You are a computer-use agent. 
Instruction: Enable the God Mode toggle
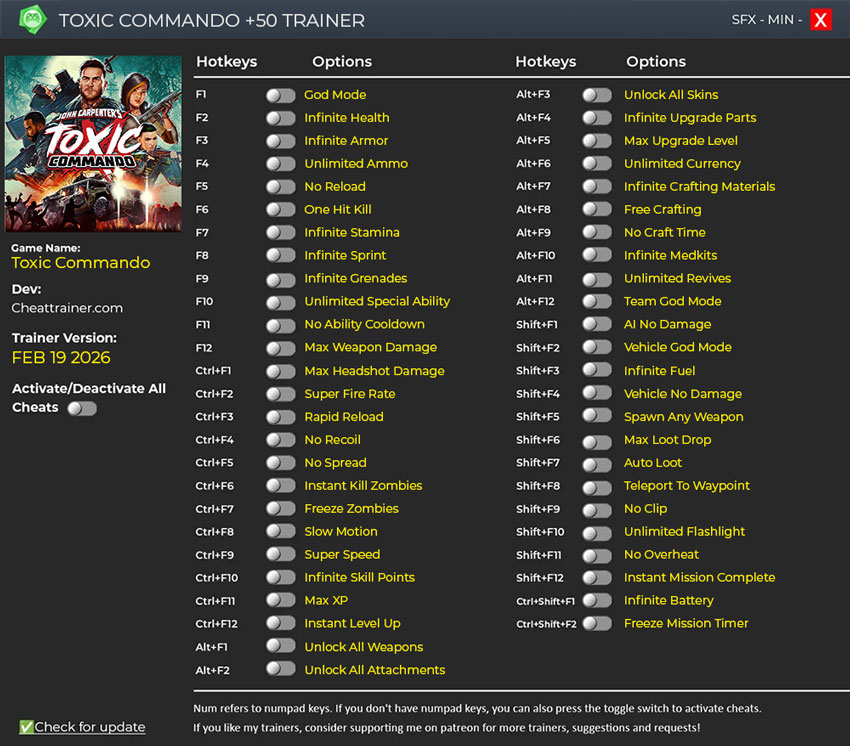point(280,95)
